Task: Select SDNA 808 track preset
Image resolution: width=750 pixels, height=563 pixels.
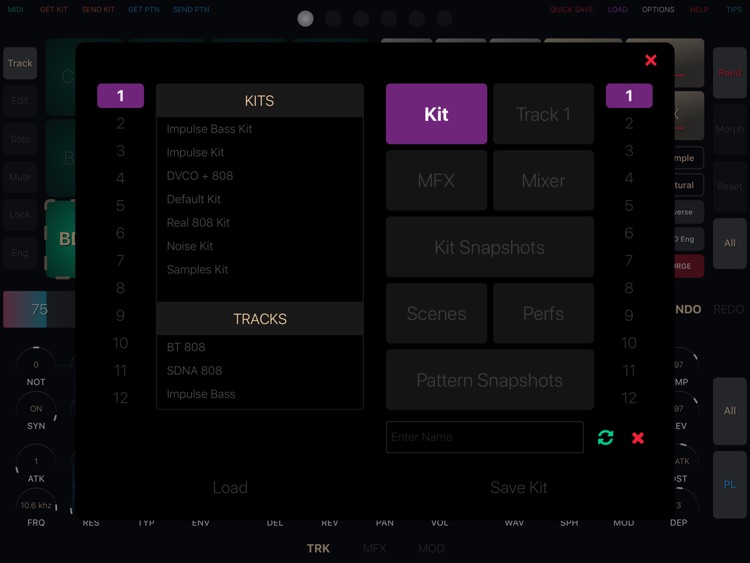Action: coord(260,370)
